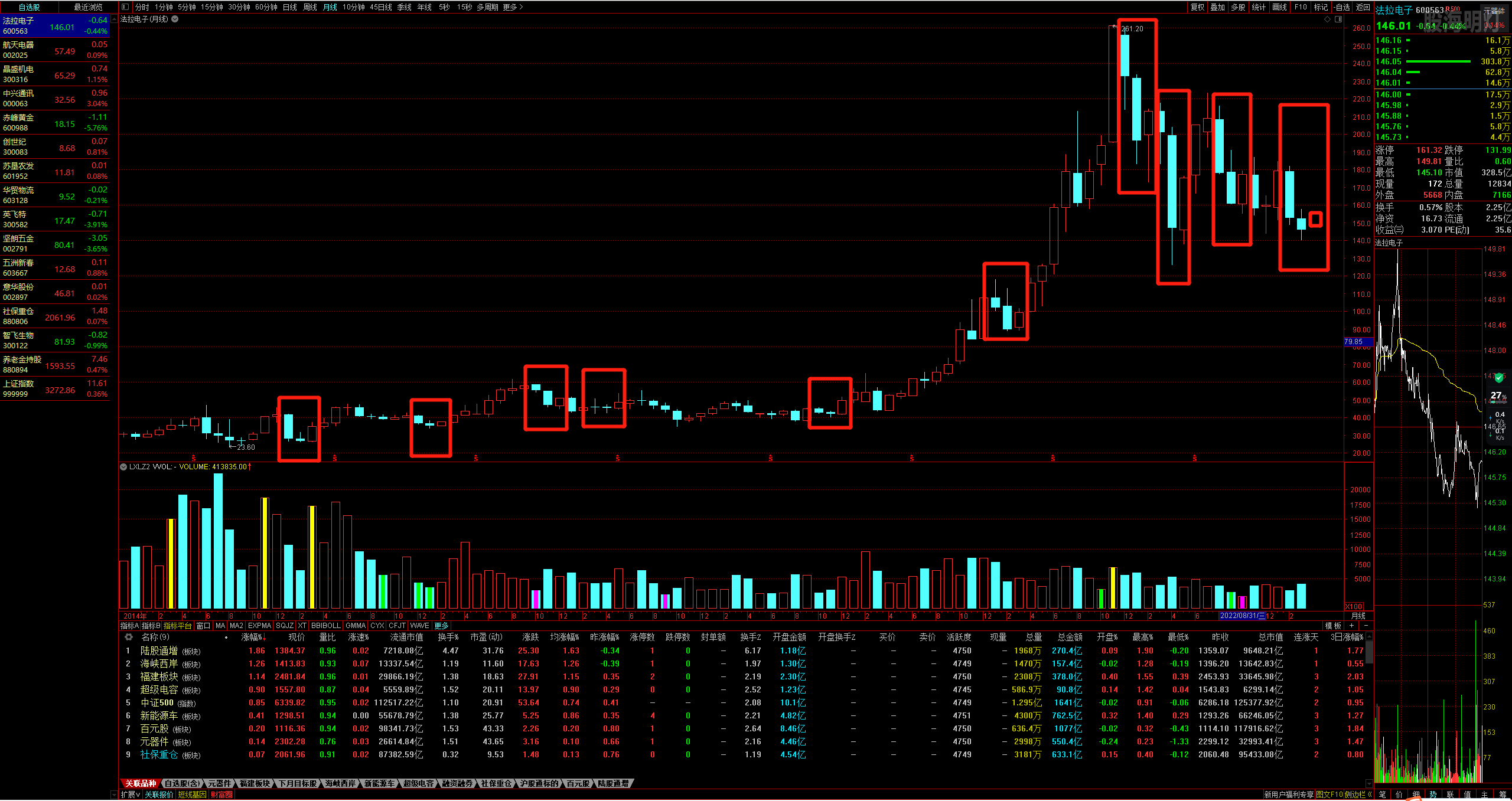Image resolution: width=1512 pixels, height=801 pixels.
Task: Click the green shield icon in the right panel
Action: coord(1499,378)
